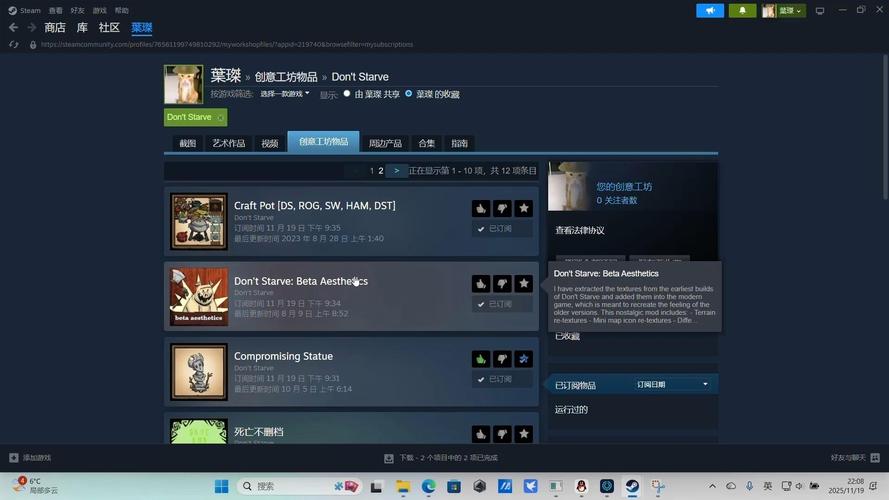Open Compromising Statue title link

pos(283,356)
